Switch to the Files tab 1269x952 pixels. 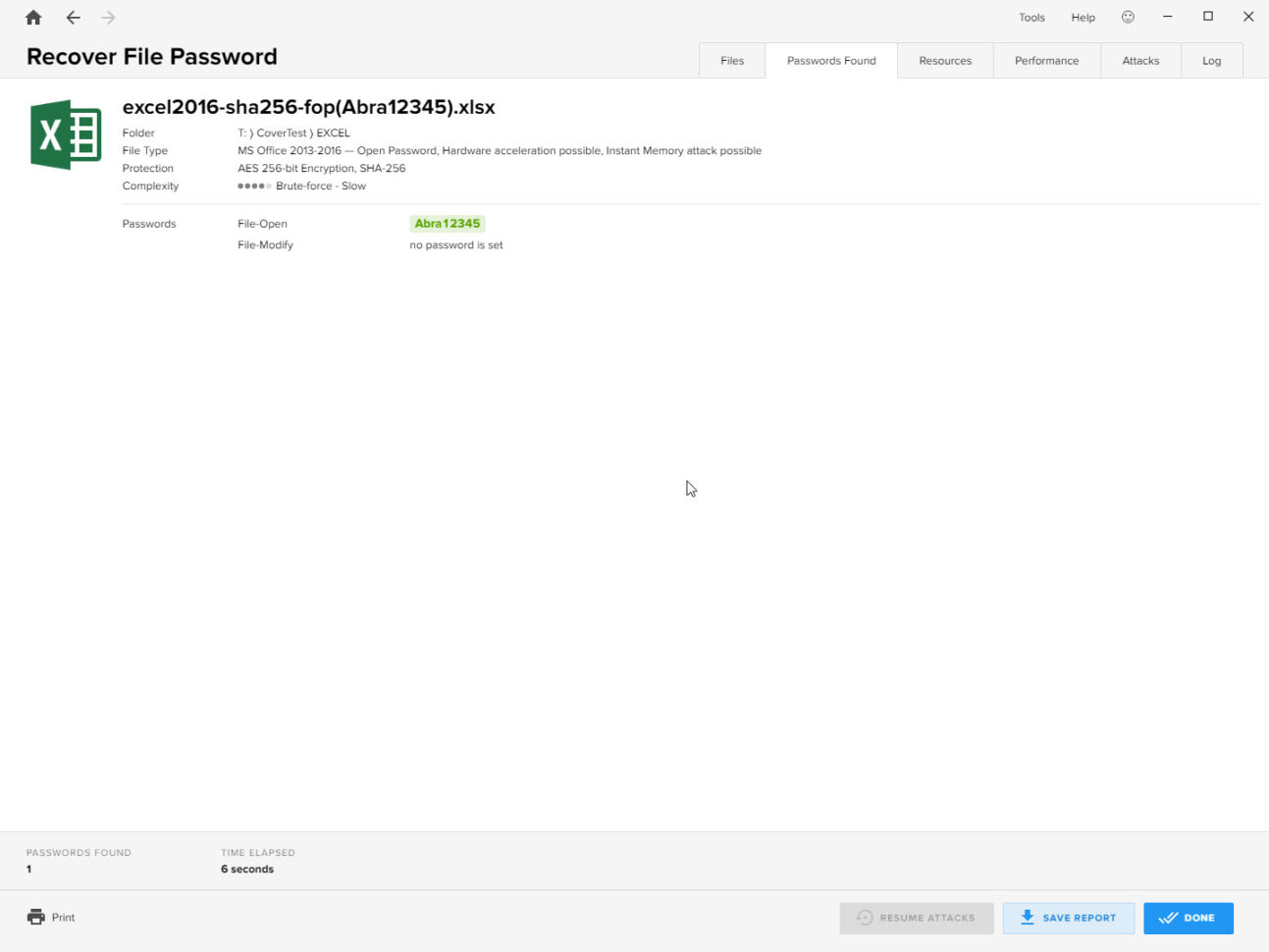[x=732, y=60]
